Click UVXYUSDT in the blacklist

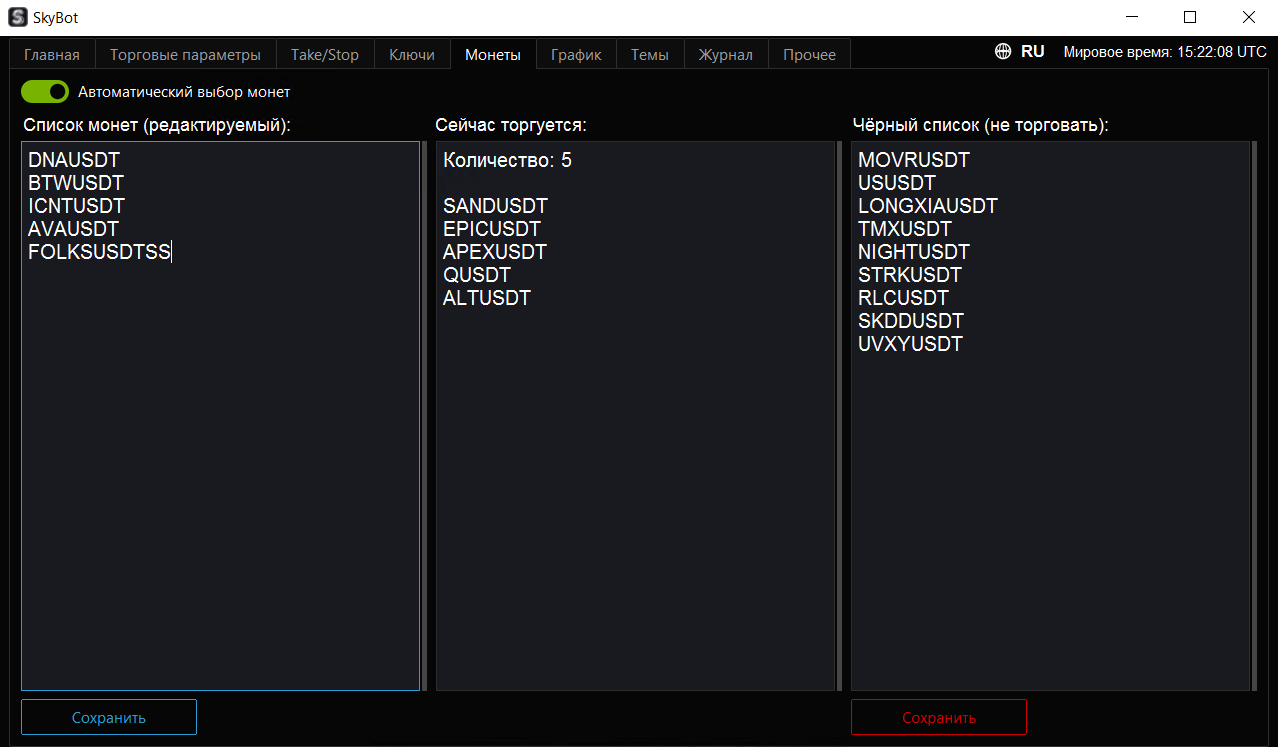click(910, 344)
